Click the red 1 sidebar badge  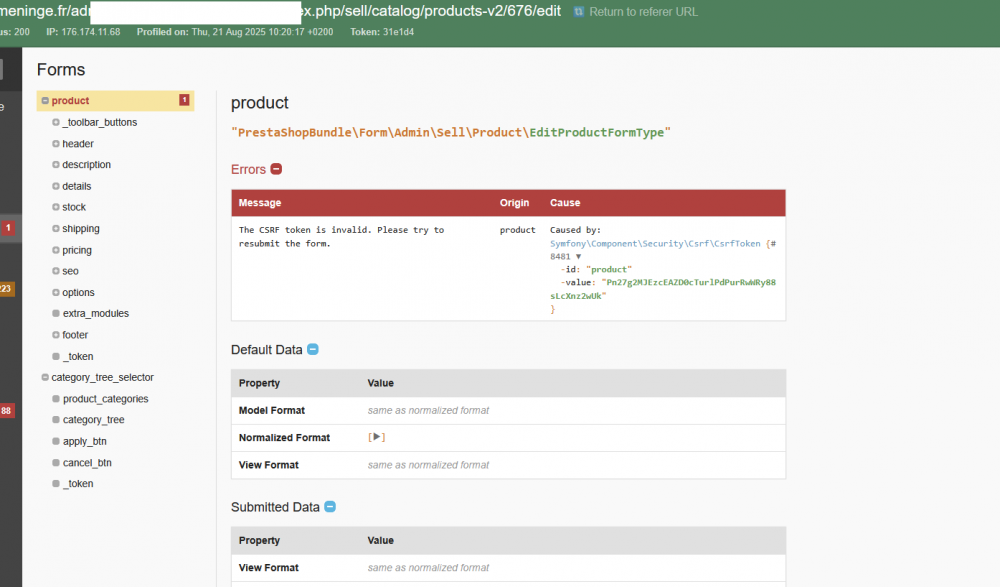click(8, 228)
